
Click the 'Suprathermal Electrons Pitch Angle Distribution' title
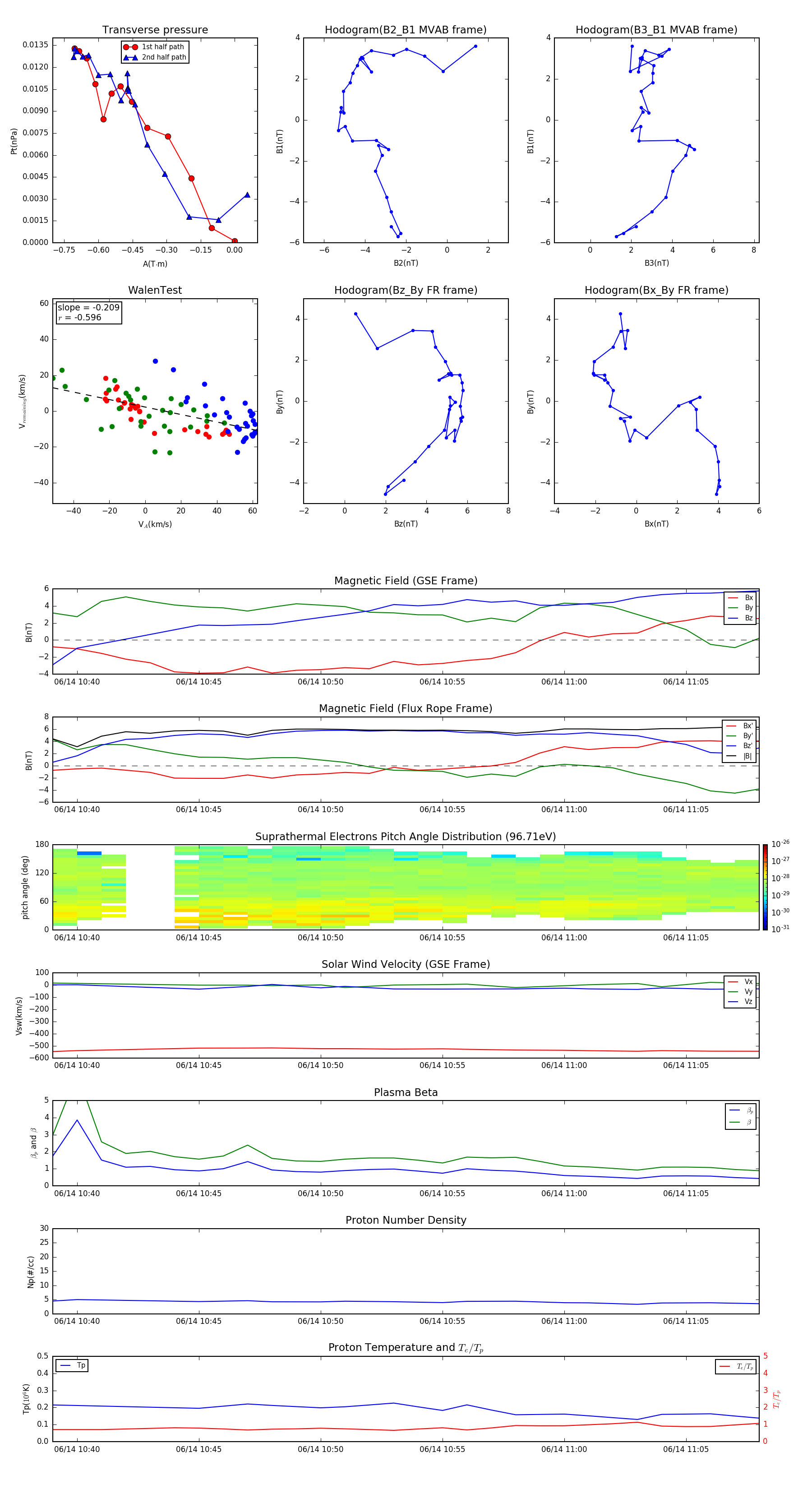[406, 837]
